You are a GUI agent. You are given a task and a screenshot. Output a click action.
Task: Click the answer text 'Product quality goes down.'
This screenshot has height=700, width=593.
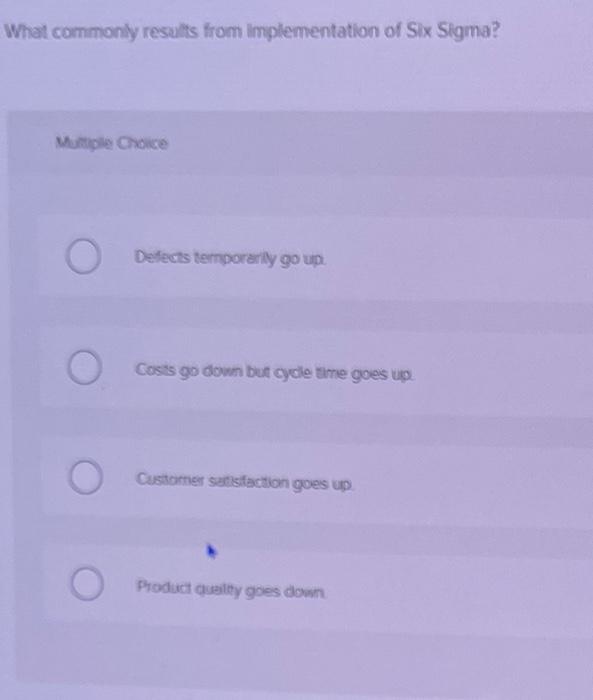click(231, 590)
